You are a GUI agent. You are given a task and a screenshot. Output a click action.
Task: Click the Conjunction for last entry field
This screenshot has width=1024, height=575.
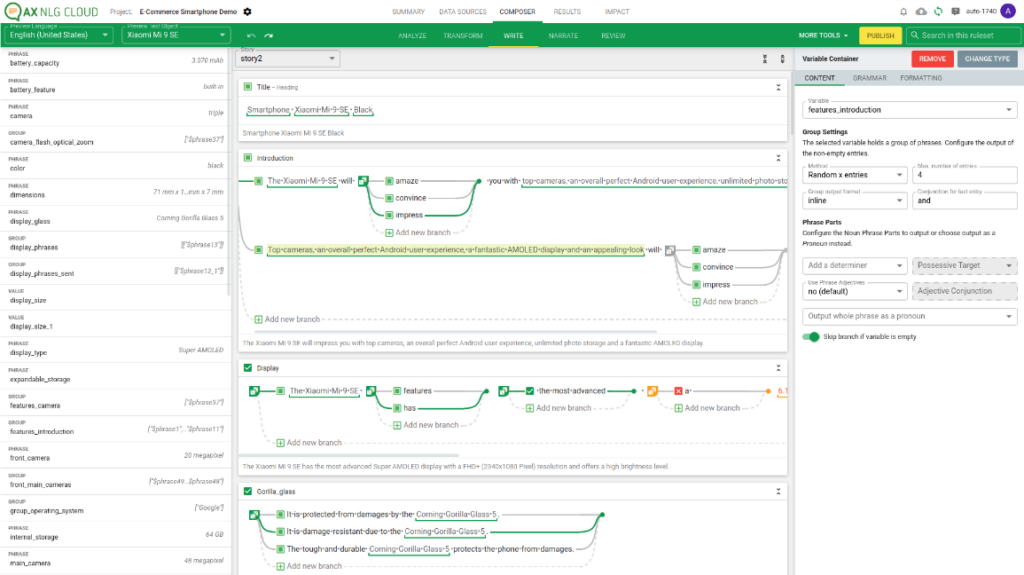(965, 201)
